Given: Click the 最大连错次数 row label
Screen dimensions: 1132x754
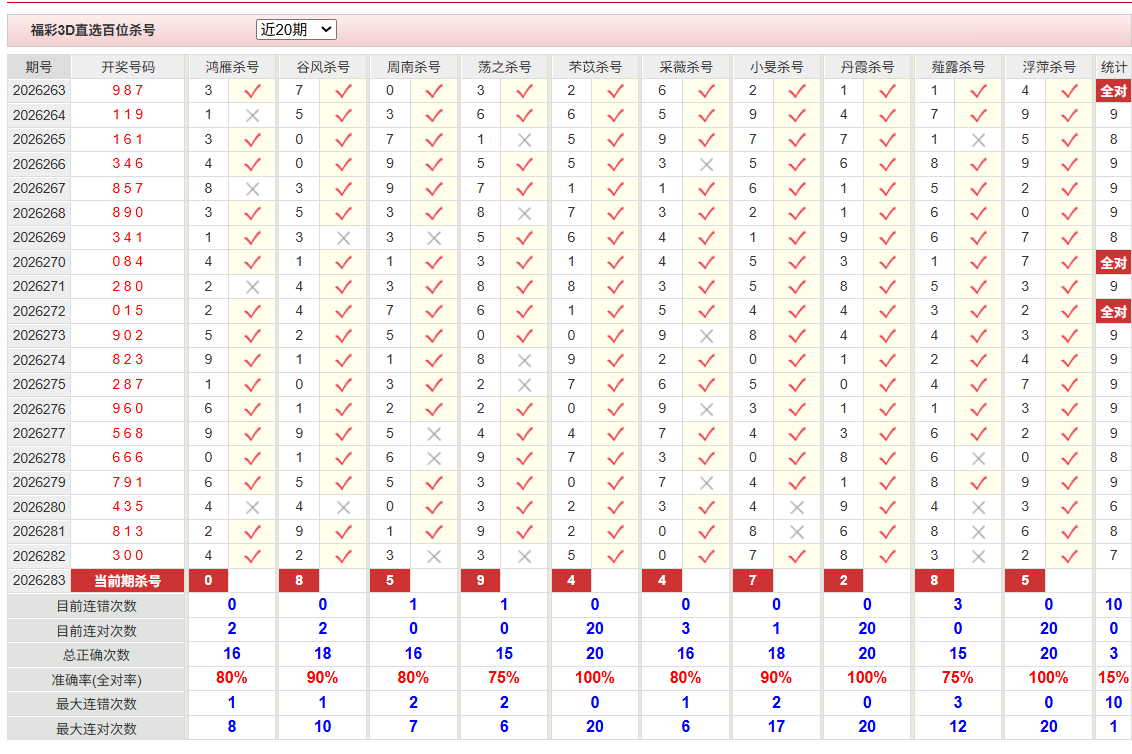Looking at the screenshot, I should 96,704.
